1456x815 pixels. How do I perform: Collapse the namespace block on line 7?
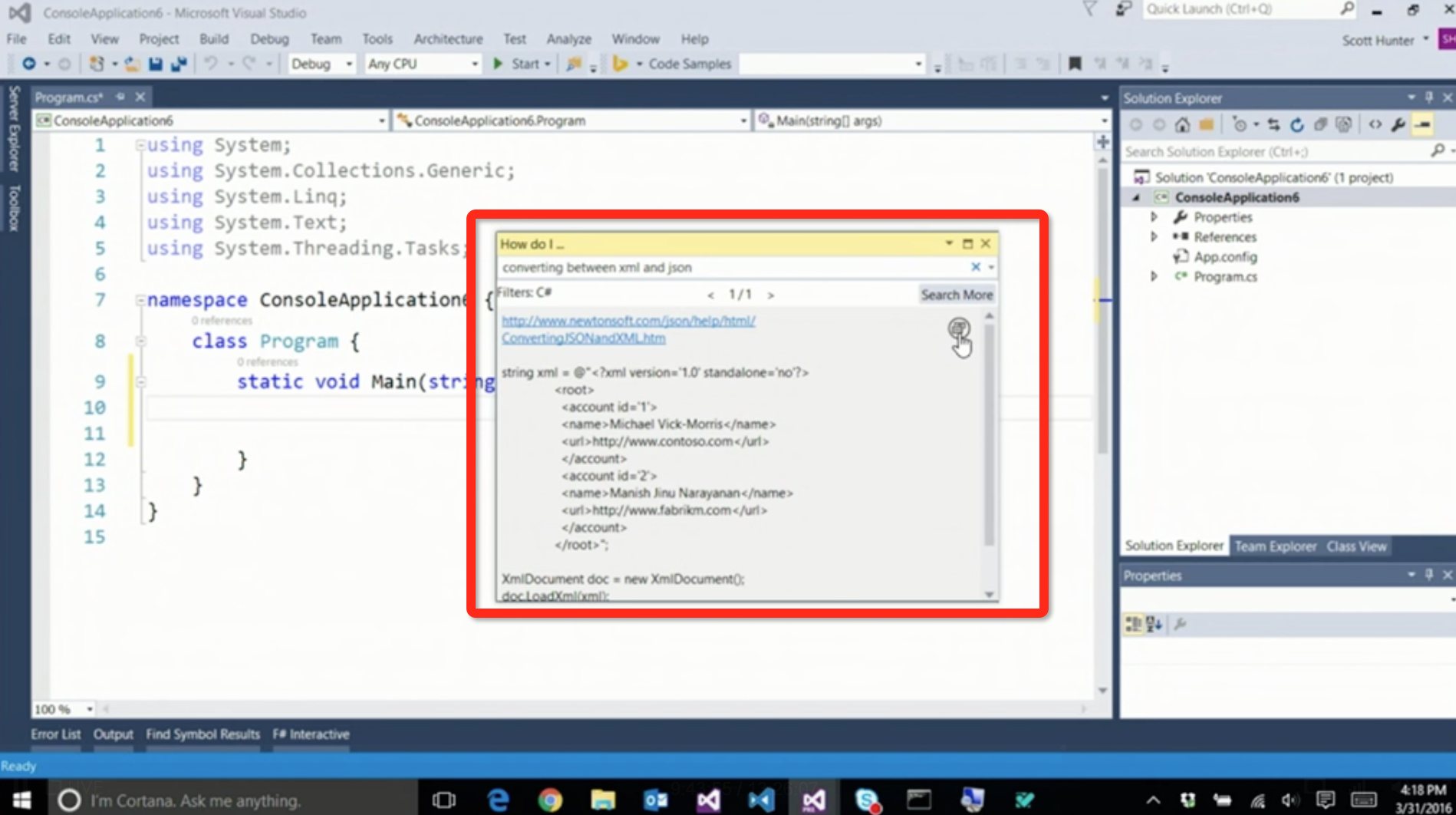pyautogui.click(x=140, y=300)
